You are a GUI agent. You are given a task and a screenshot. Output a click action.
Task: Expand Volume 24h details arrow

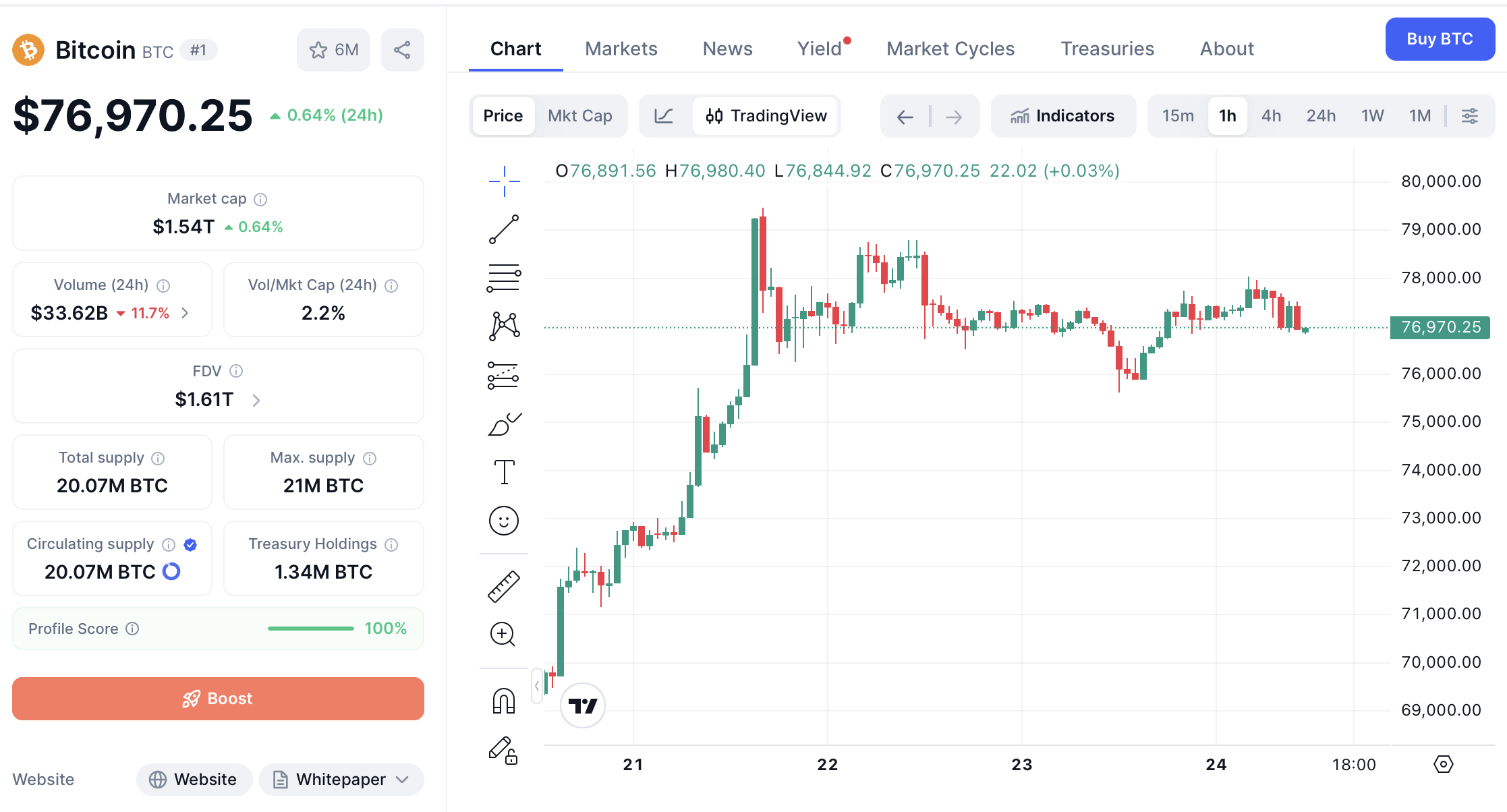coord(185,313)
